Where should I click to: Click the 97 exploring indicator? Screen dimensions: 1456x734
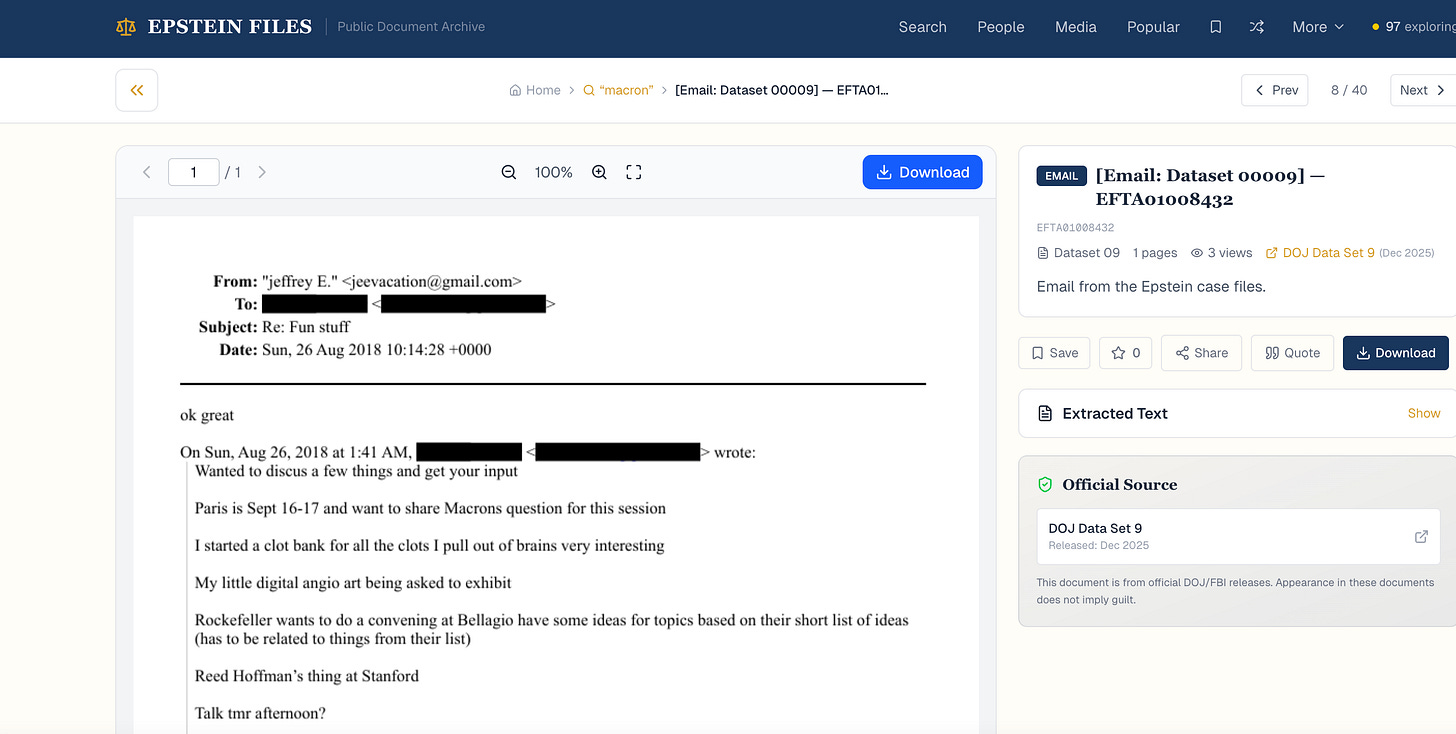(1414, 27)
